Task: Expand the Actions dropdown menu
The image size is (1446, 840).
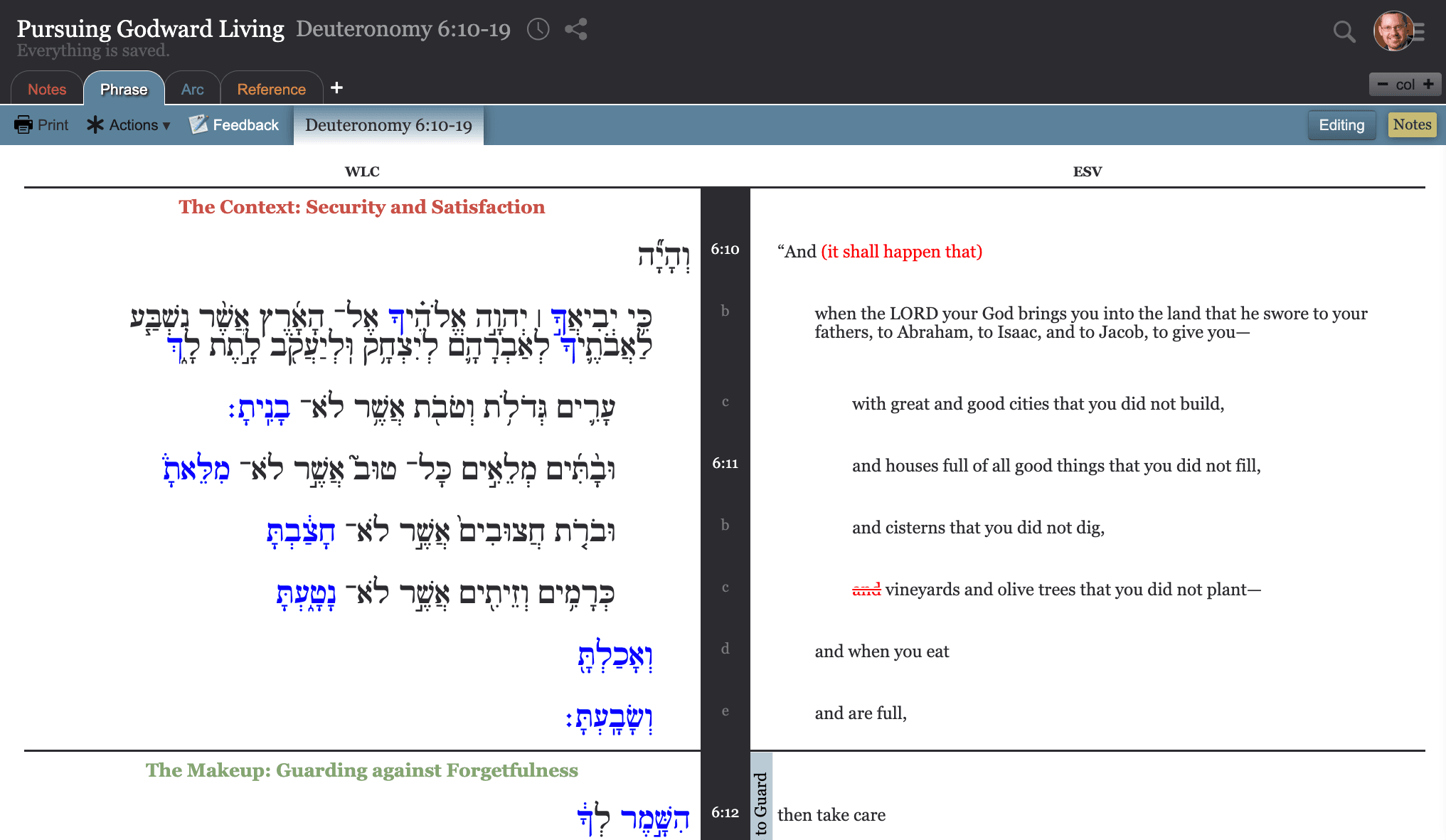Action: tap(129, 125)
